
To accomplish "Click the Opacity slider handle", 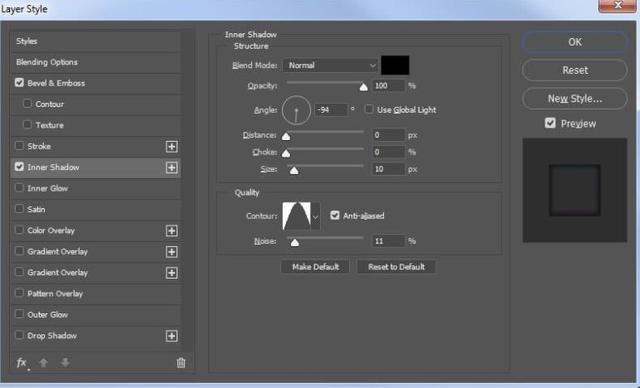I will pos(363,87).
